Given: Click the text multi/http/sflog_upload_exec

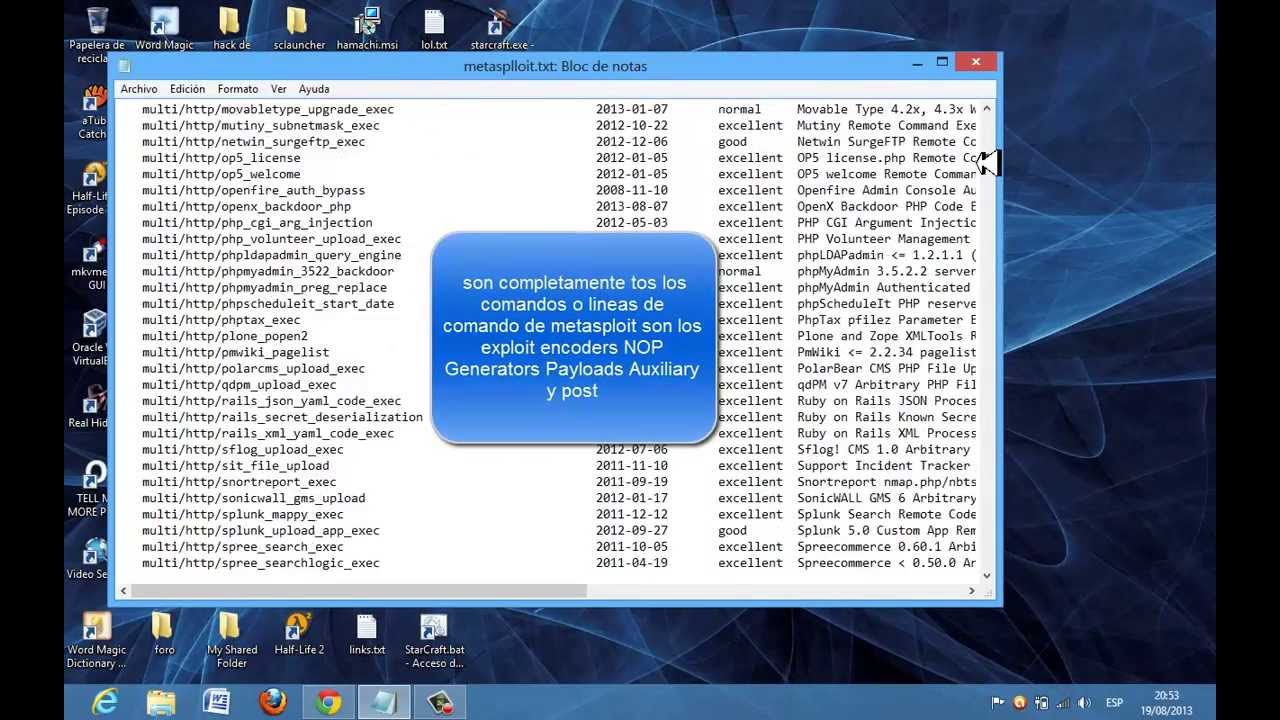Looking at the screenshot, I should (x=242, y=450).
